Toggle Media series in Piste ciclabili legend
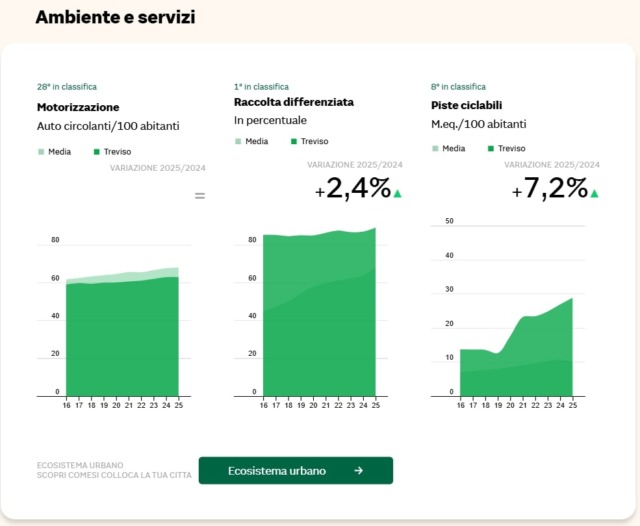Image resolution: width=640 pixels, height=526 pixels. pos(448,148)
